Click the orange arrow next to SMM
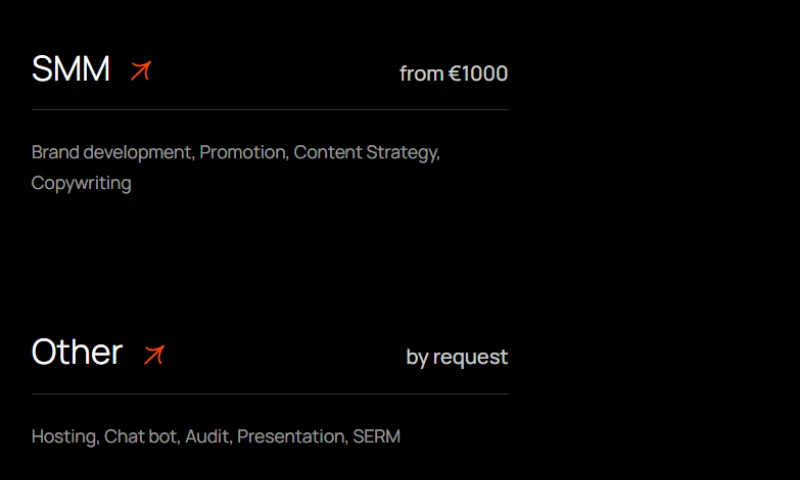The image size is (800, 480). pyautogui.click(x=140, y=71)
